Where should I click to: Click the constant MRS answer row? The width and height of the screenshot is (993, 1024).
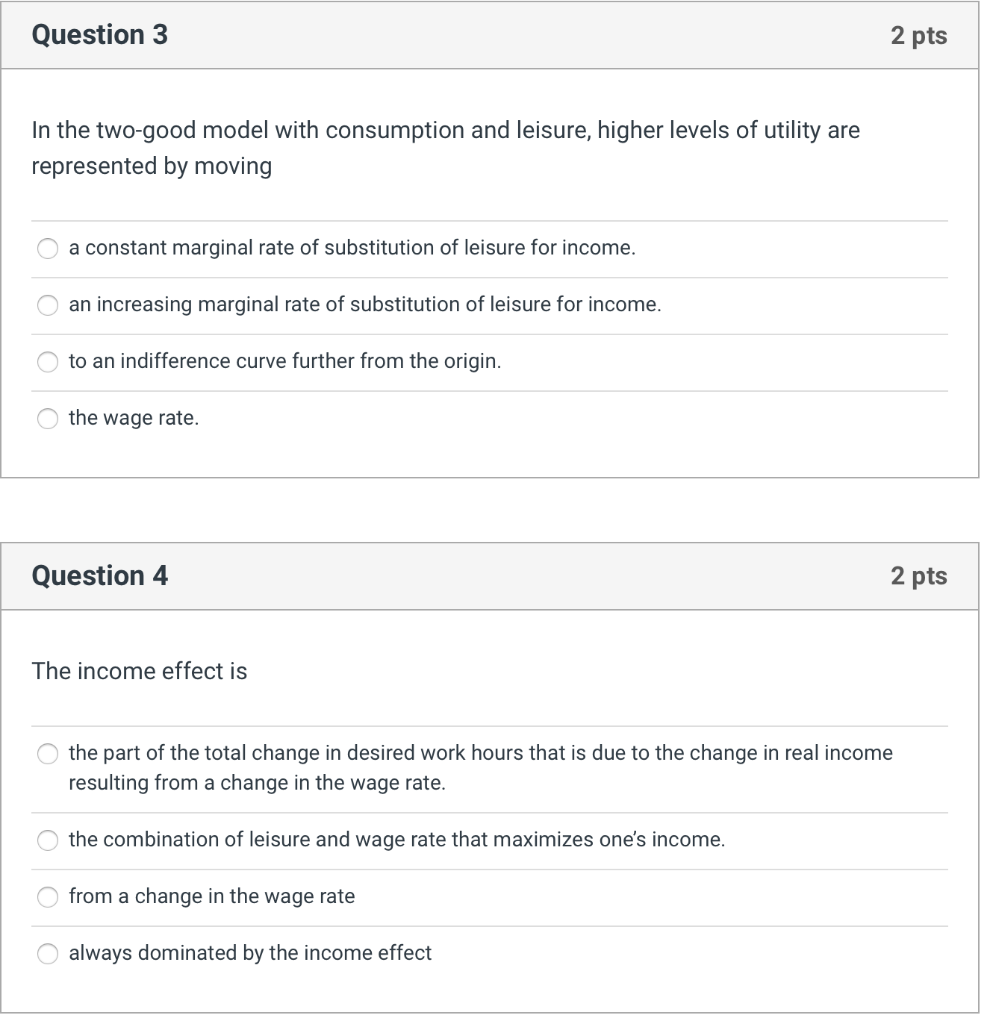pos(350,248)
